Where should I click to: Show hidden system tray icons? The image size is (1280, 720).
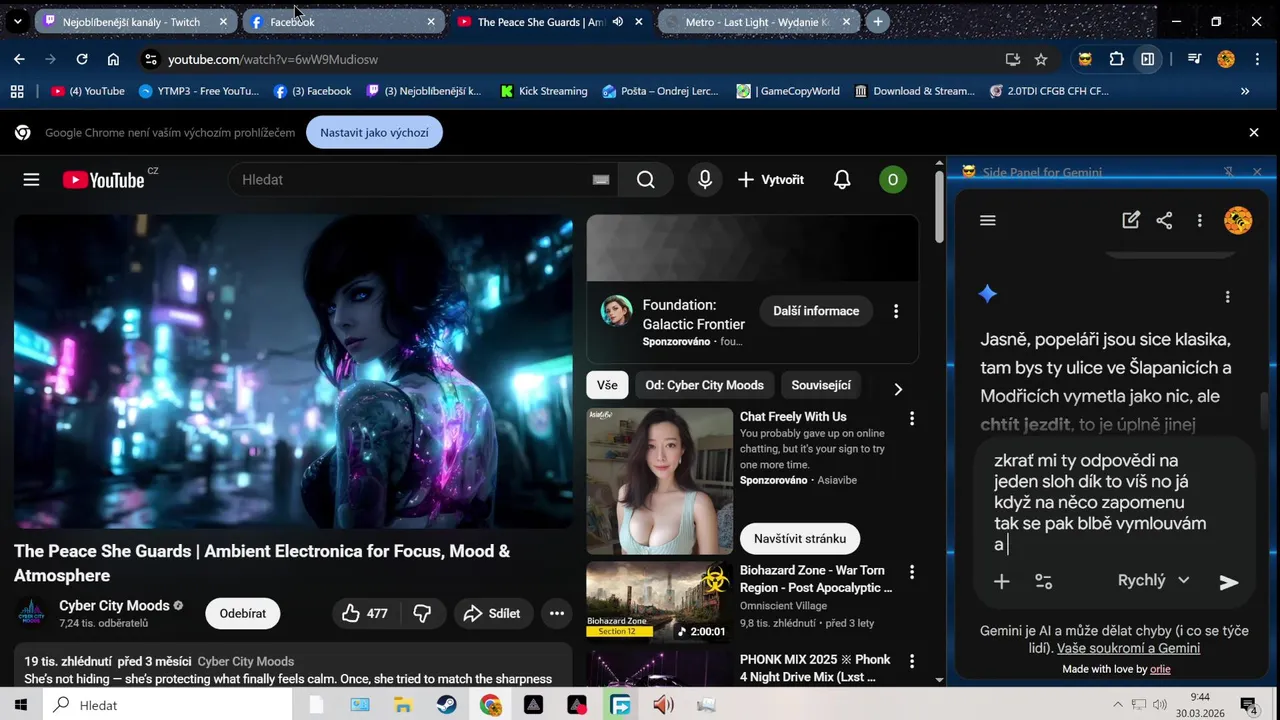point(1117,705)
